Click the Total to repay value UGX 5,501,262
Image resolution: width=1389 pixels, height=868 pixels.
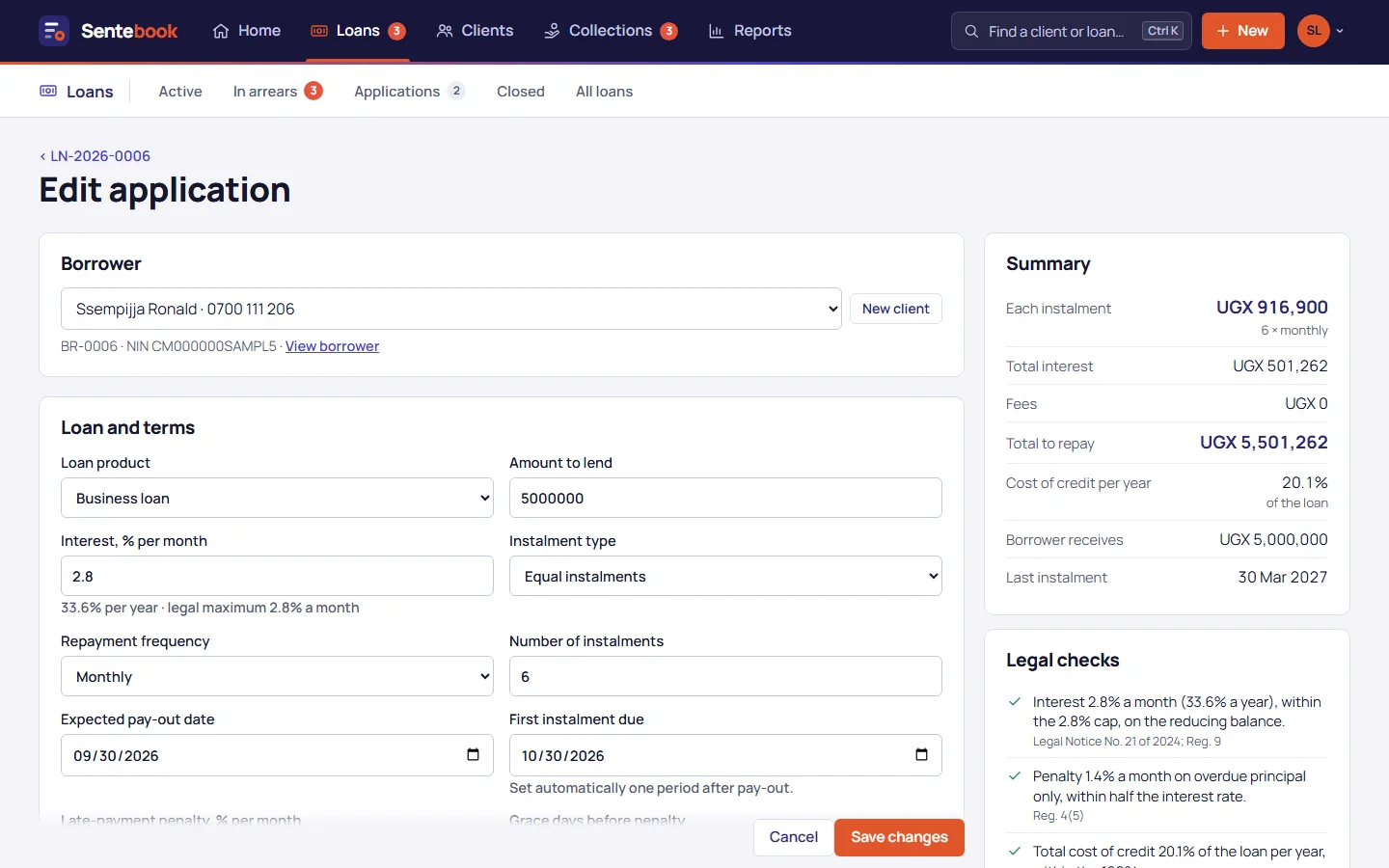(1264, 443)
